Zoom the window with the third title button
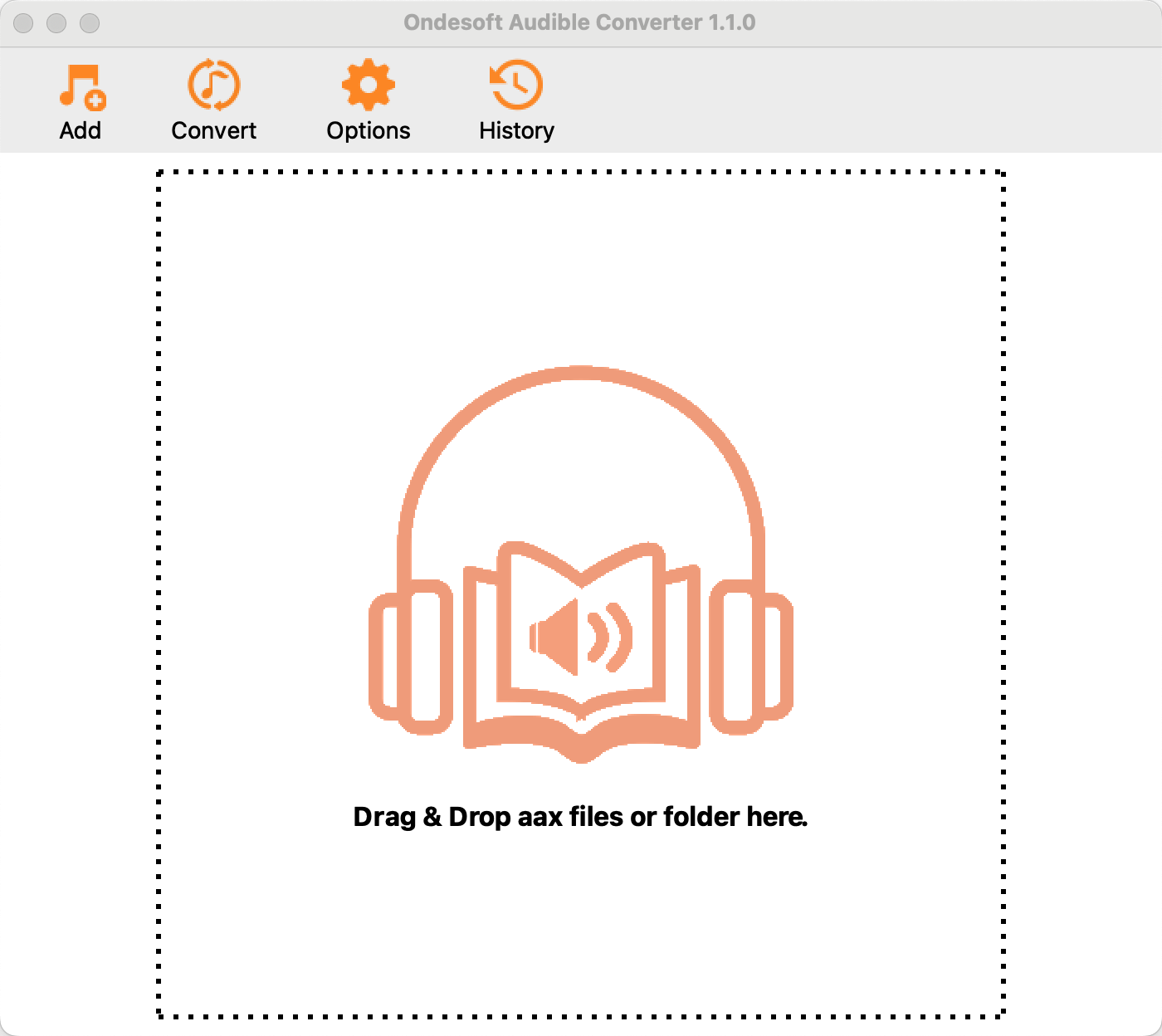The width and height of the screenshot is (1162, 1036). (90, 23)
